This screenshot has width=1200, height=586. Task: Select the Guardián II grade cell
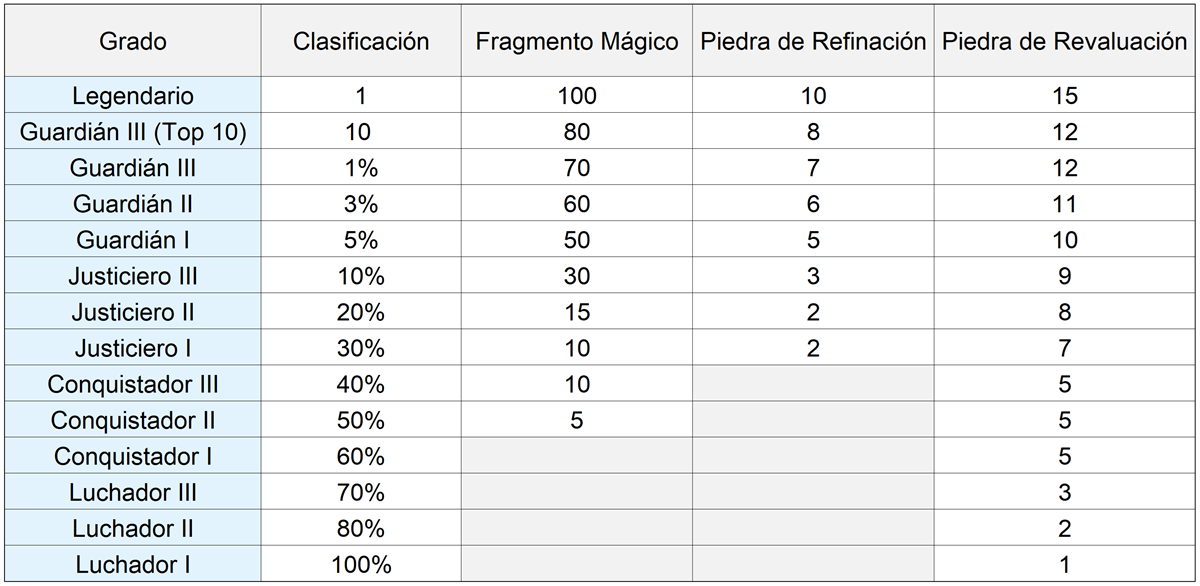133,204
